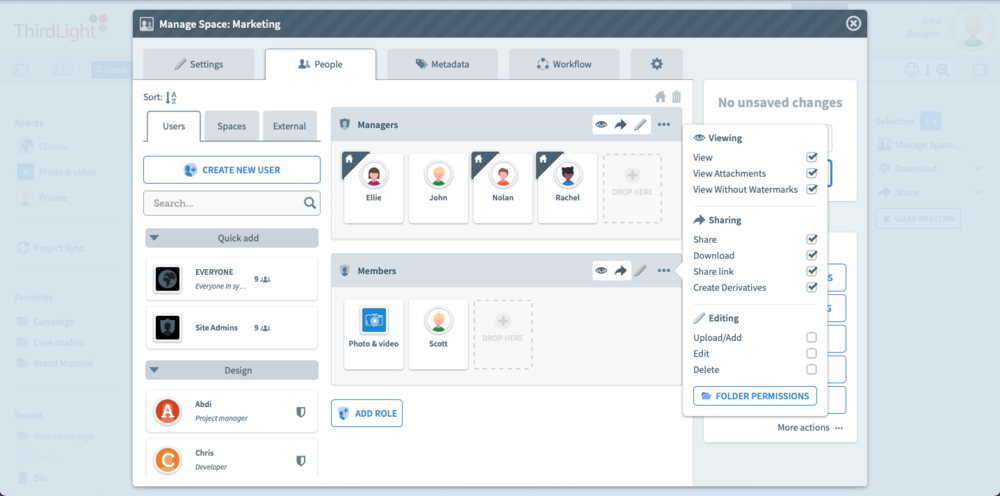This screenshot has width=1000, height=496.
Task: Click the trash icon above Managers
Action: [677, 97]
